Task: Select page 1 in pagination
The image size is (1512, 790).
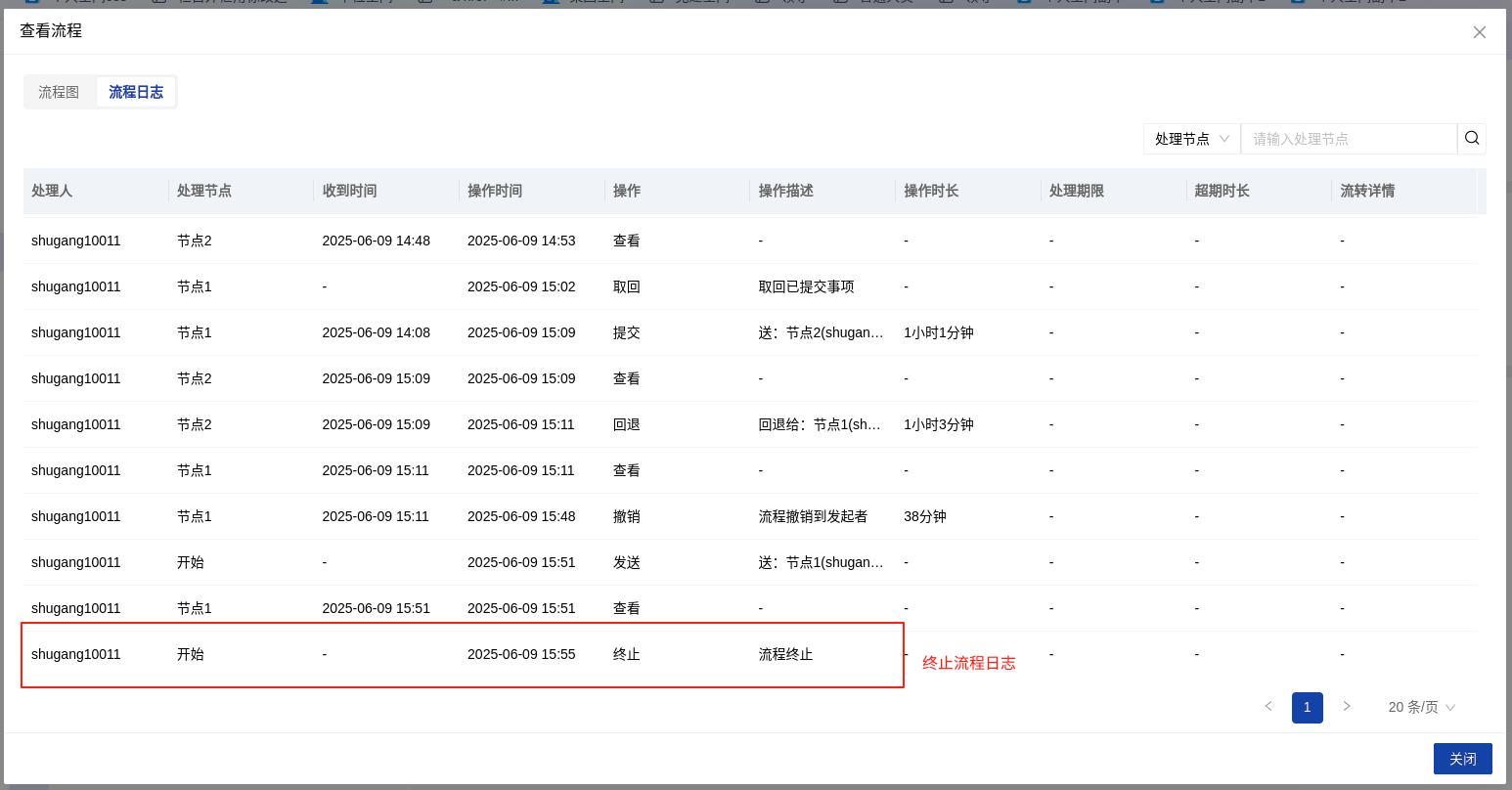Action: point(1307,707)
